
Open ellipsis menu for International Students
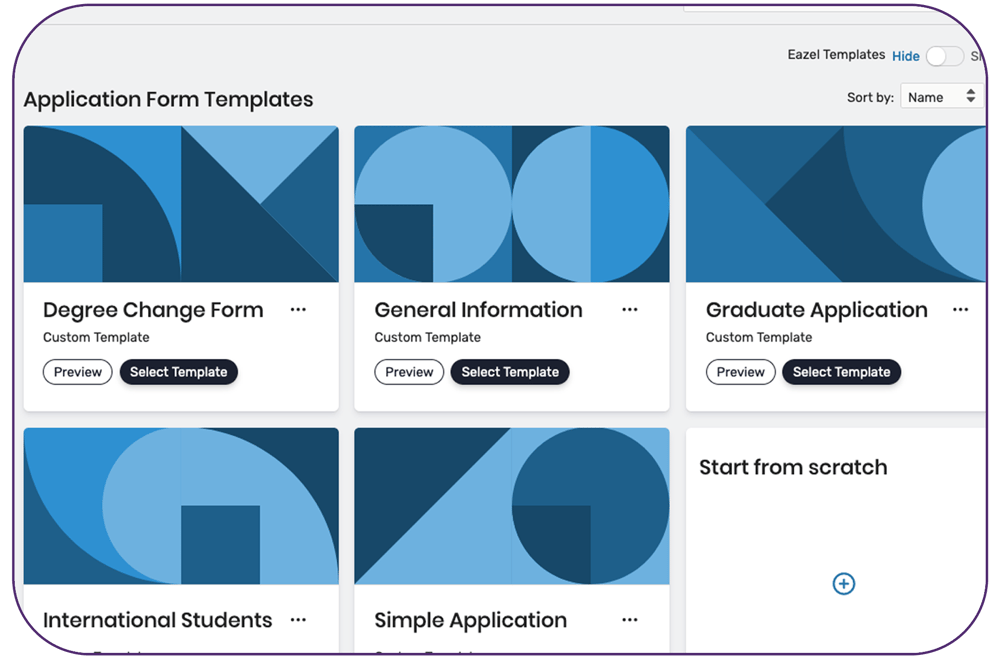(298, 620)
